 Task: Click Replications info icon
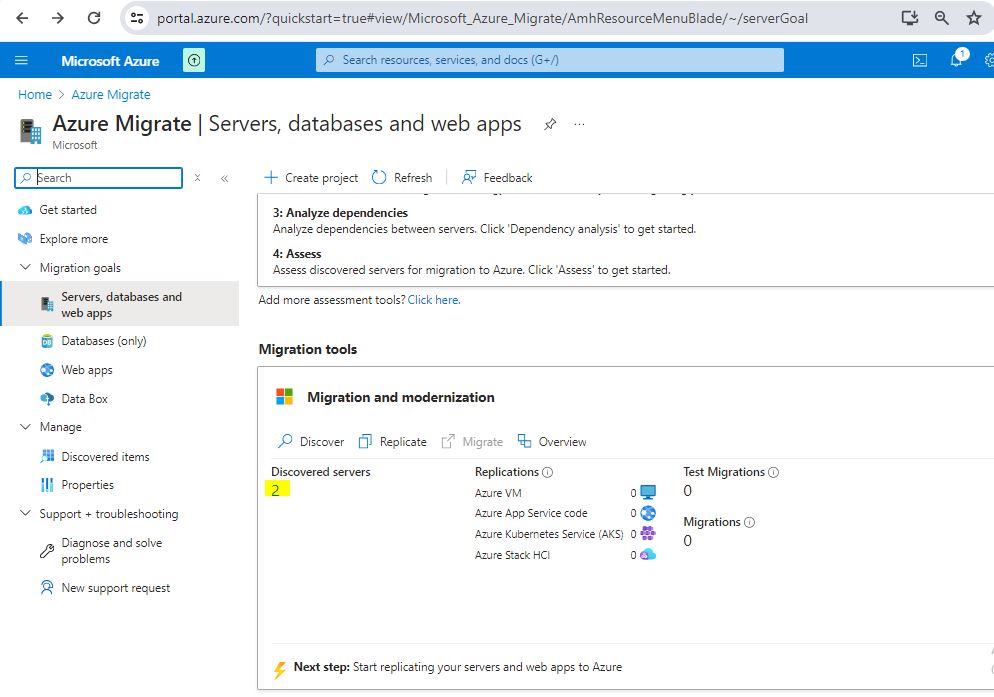[x=548, y=472]
